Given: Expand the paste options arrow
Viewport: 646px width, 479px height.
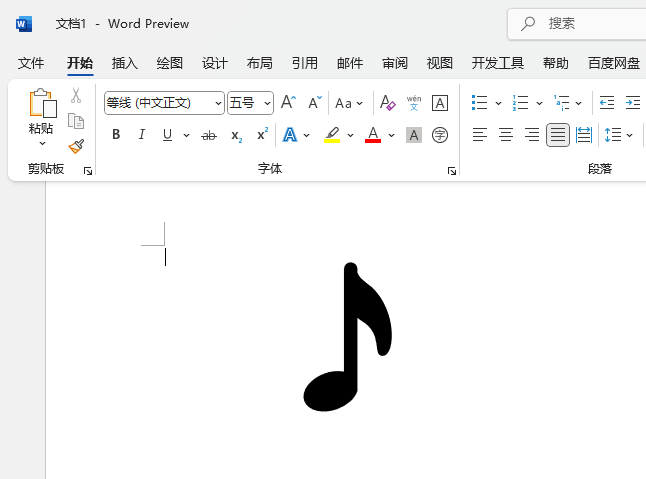Looking at the screenshot, I should click(x=42, y=143).
